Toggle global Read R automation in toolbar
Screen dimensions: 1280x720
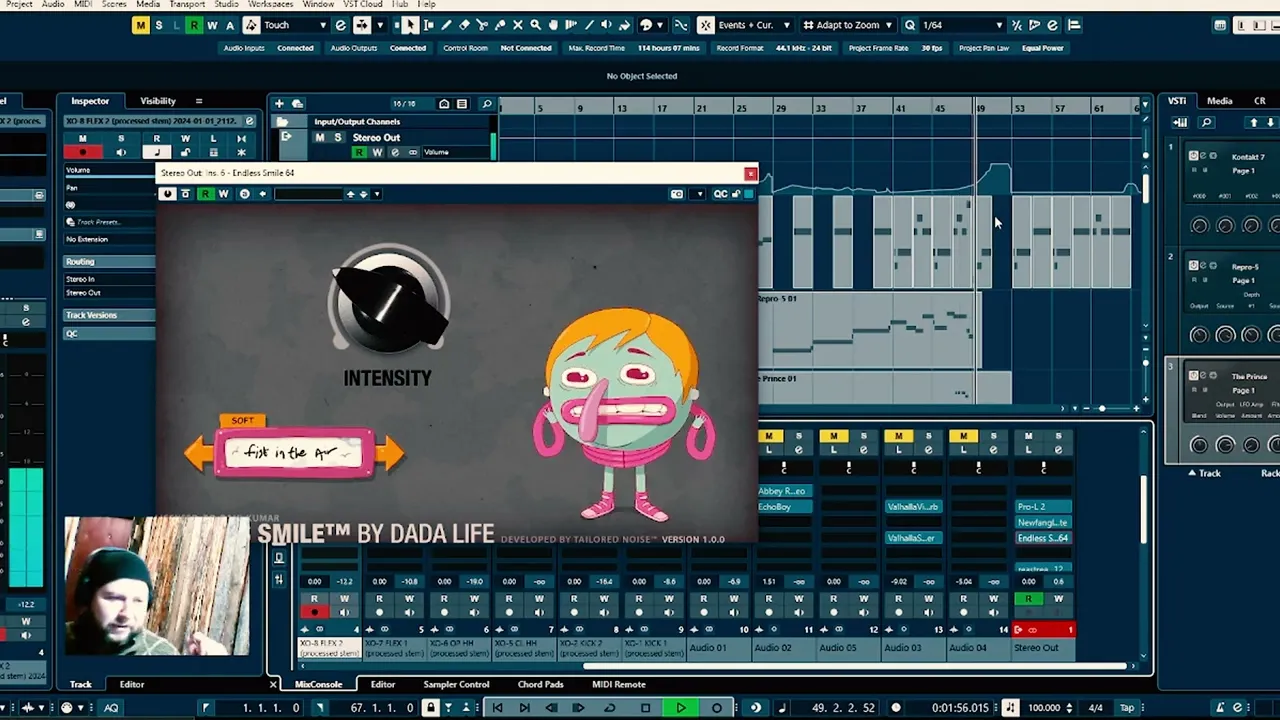pyautogui.click(x=194, y=25)
